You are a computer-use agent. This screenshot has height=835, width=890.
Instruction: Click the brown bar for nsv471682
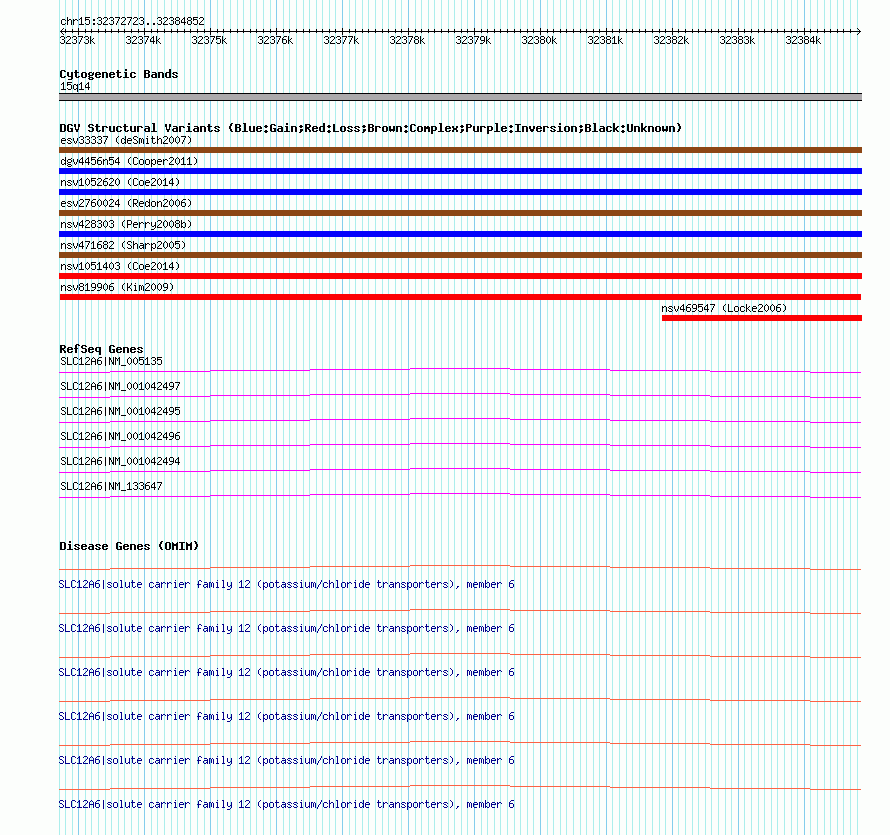coord(460,255)
